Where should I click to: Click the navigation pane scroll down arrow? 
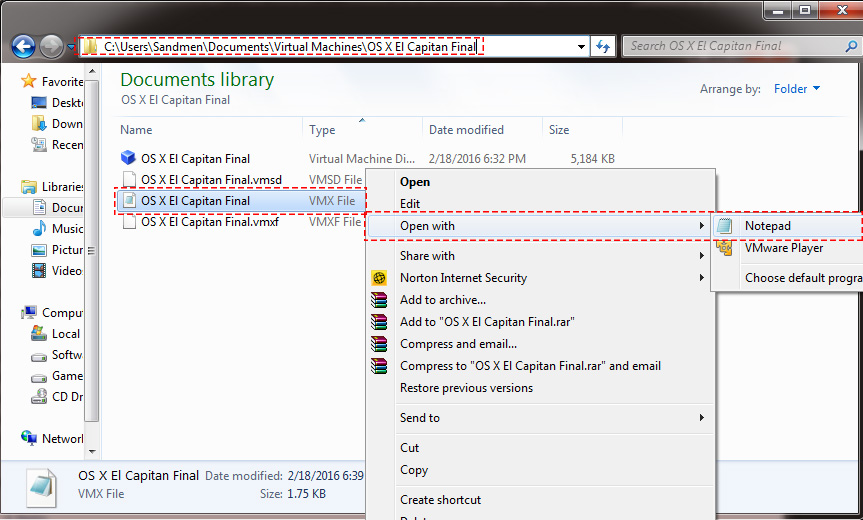pyautogui.click(x=92, y=452)
